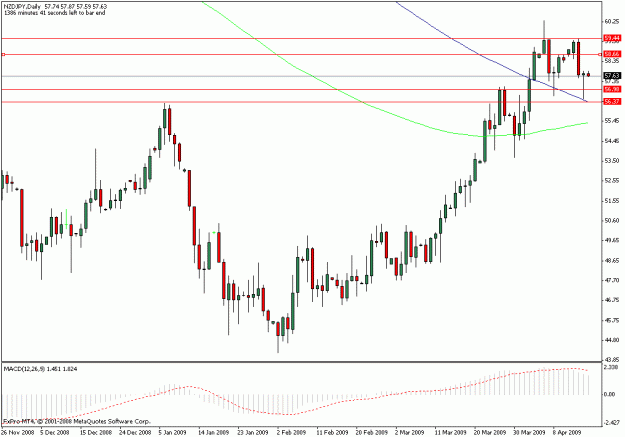Click the current price tag 57.63

(x=612, y=76)
